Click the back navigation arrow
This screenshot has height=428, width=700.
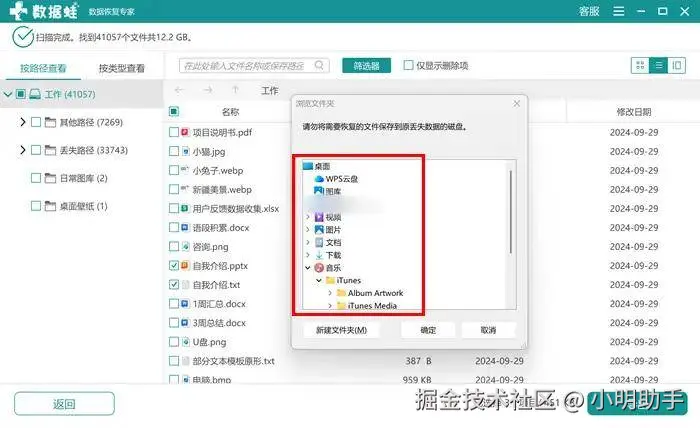pyautogui.click(x=179, y=90)
